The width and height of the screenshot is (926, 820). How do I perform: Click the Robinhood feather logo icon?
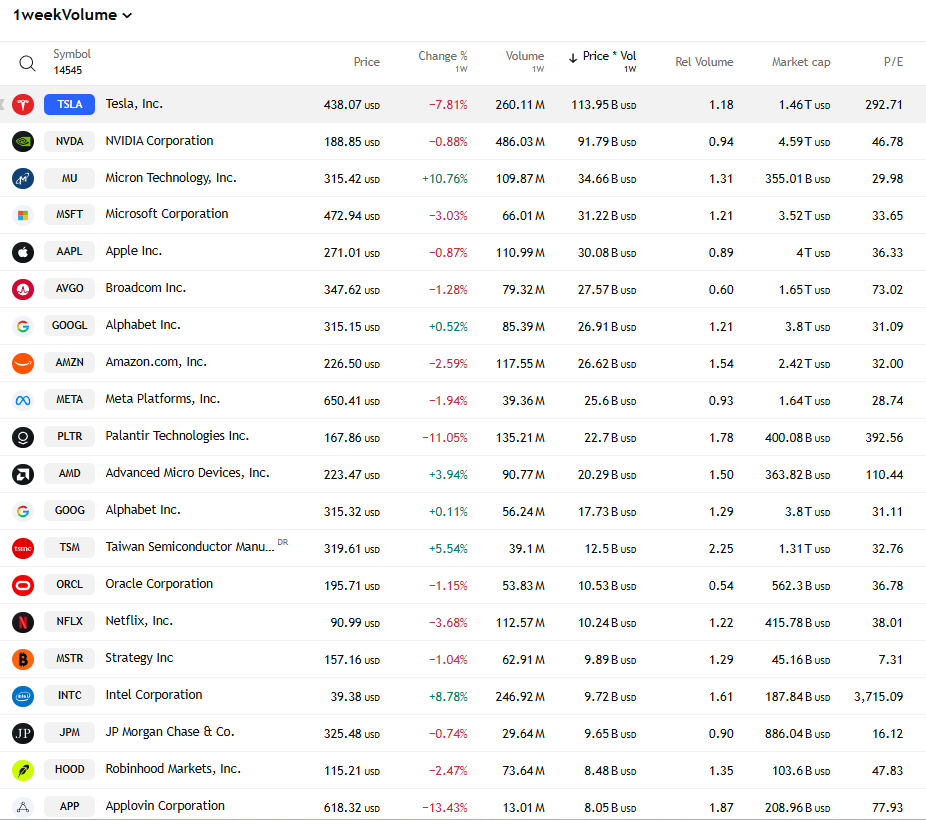23,770
